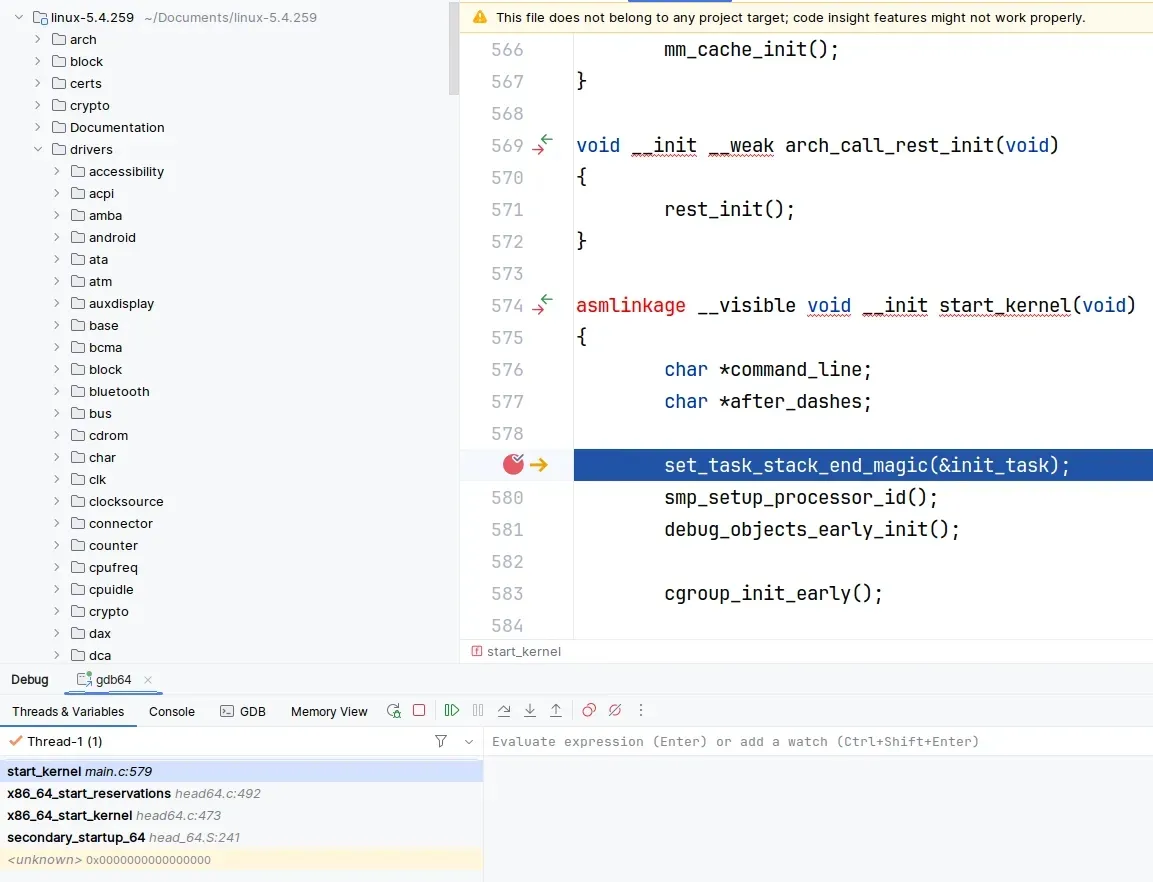Expand the accessibility folder

tap(57, 171)
